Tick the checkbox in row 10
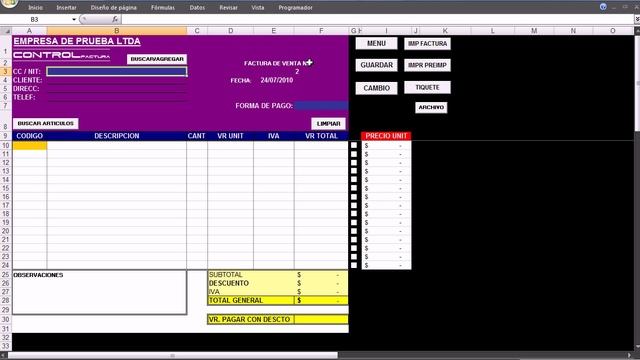 tap(354, 145)
